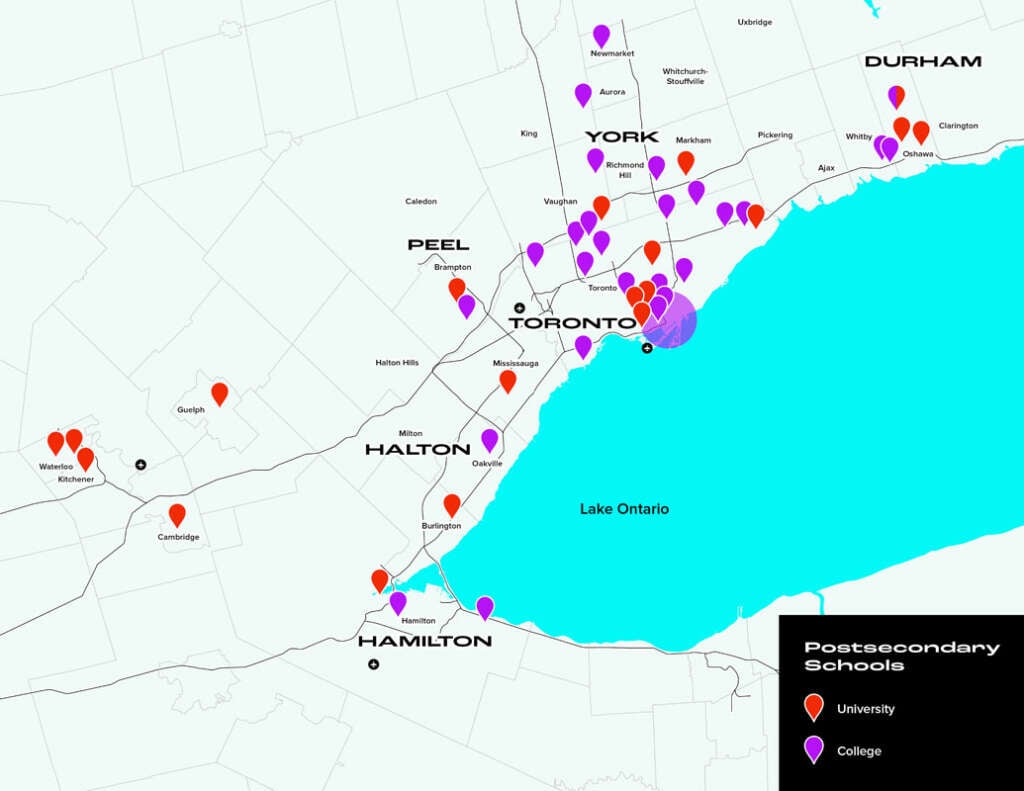Screen dimensions: 1024x791
Task: Select the red University pin in Waterloo
Action: [x=56, y=440]
